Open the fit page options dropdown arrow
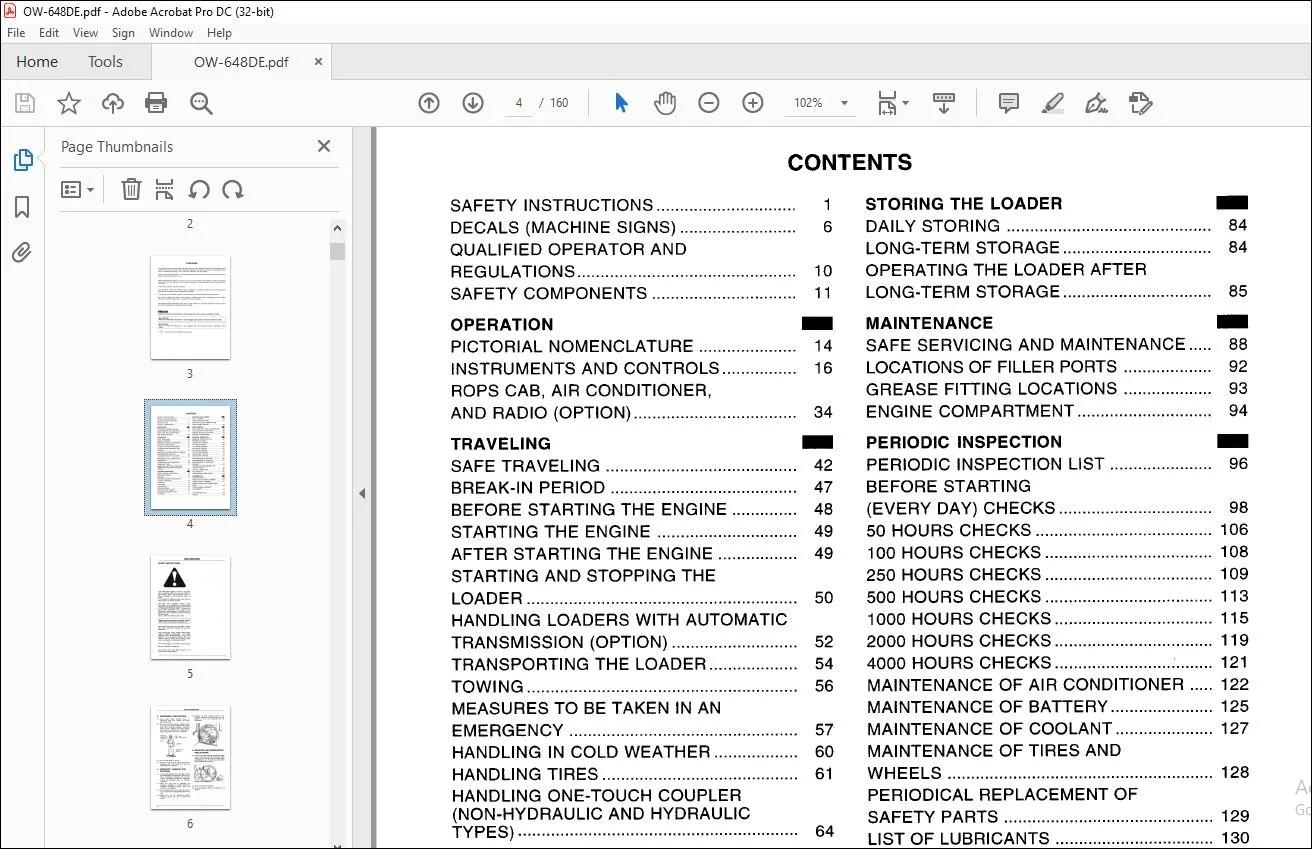Viewport: 1312px width, 849px height. (x=906, y=103)
